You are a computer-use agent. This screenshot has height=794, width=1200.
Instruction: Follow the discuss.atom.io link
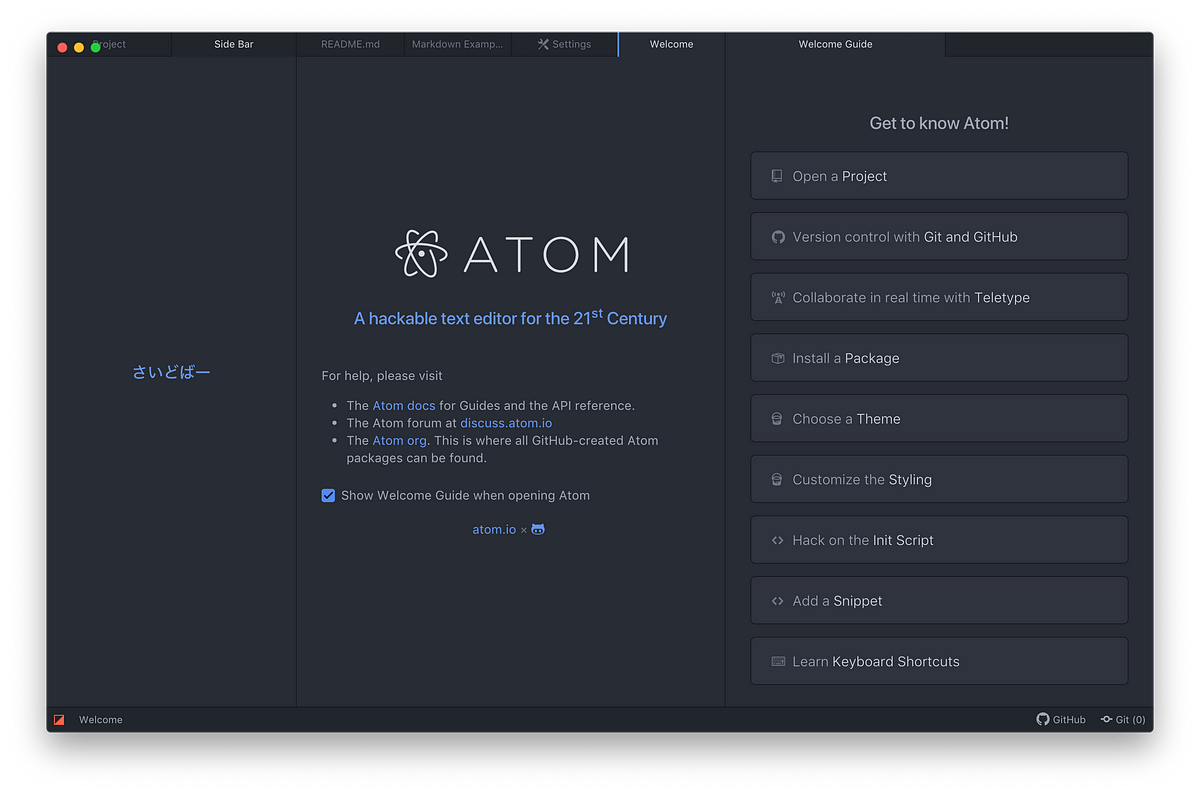click(x=506, y=422)
